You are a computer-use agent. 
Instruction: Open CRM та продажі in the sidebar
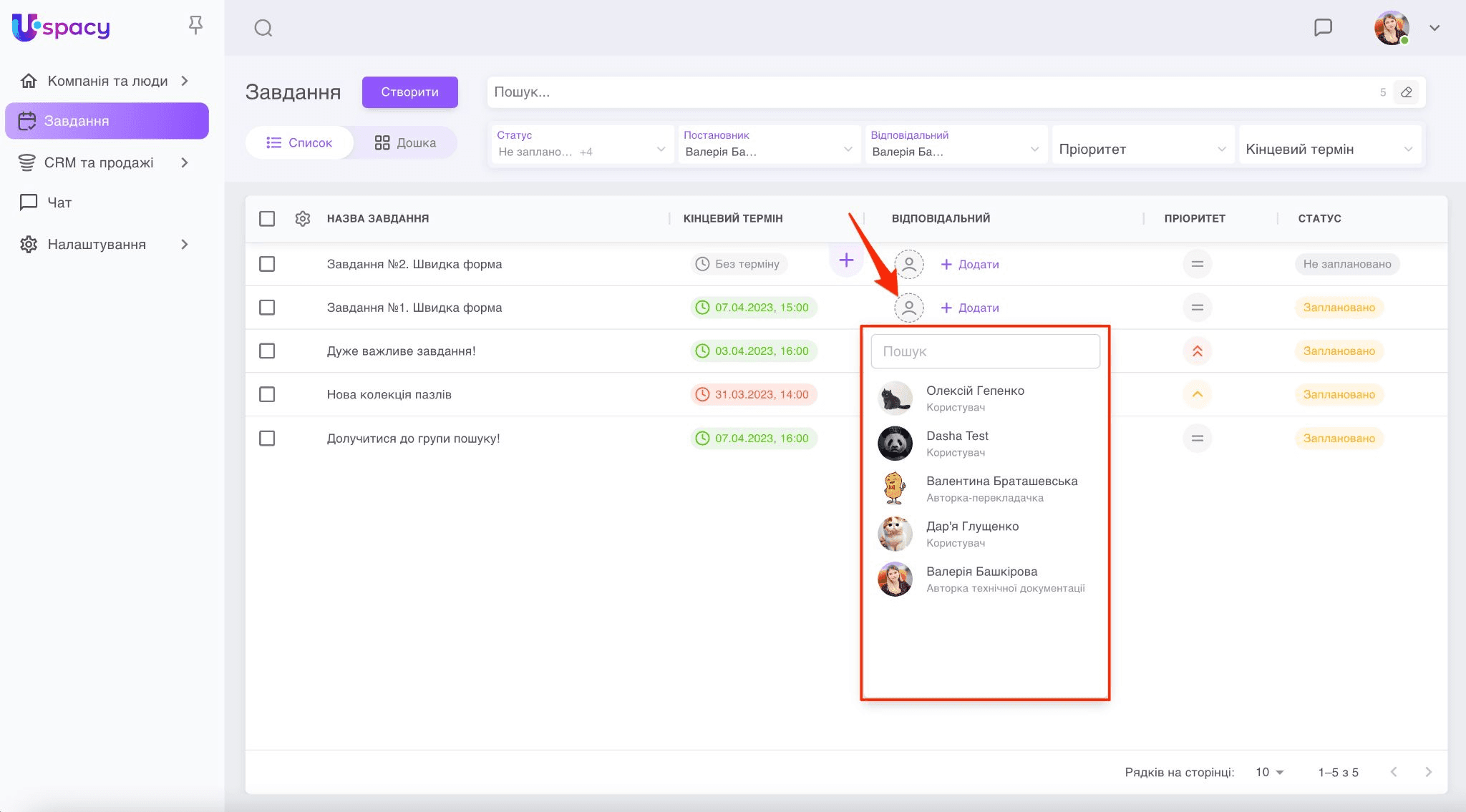[99, 162]
